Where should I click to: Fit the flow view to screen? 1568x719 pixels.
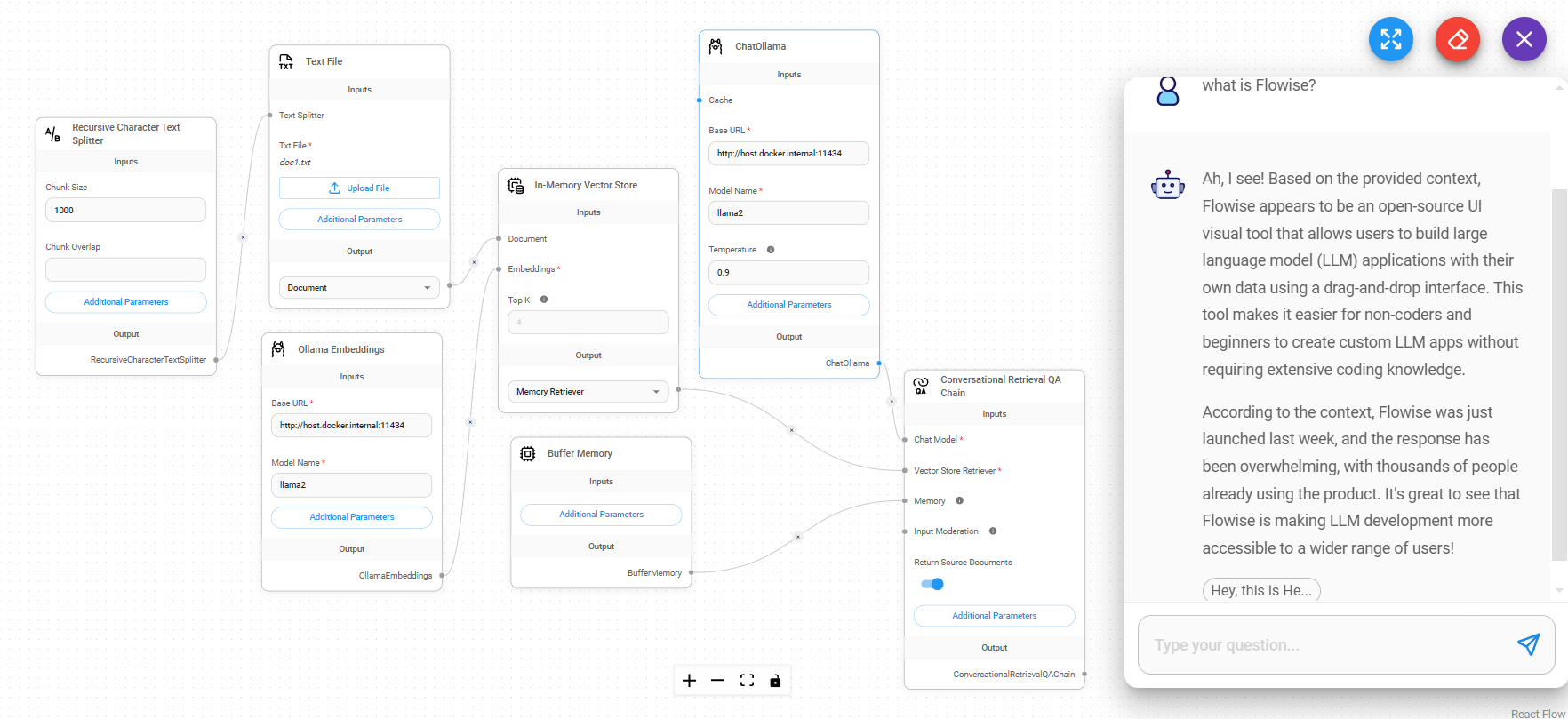[x=747, y=681]
